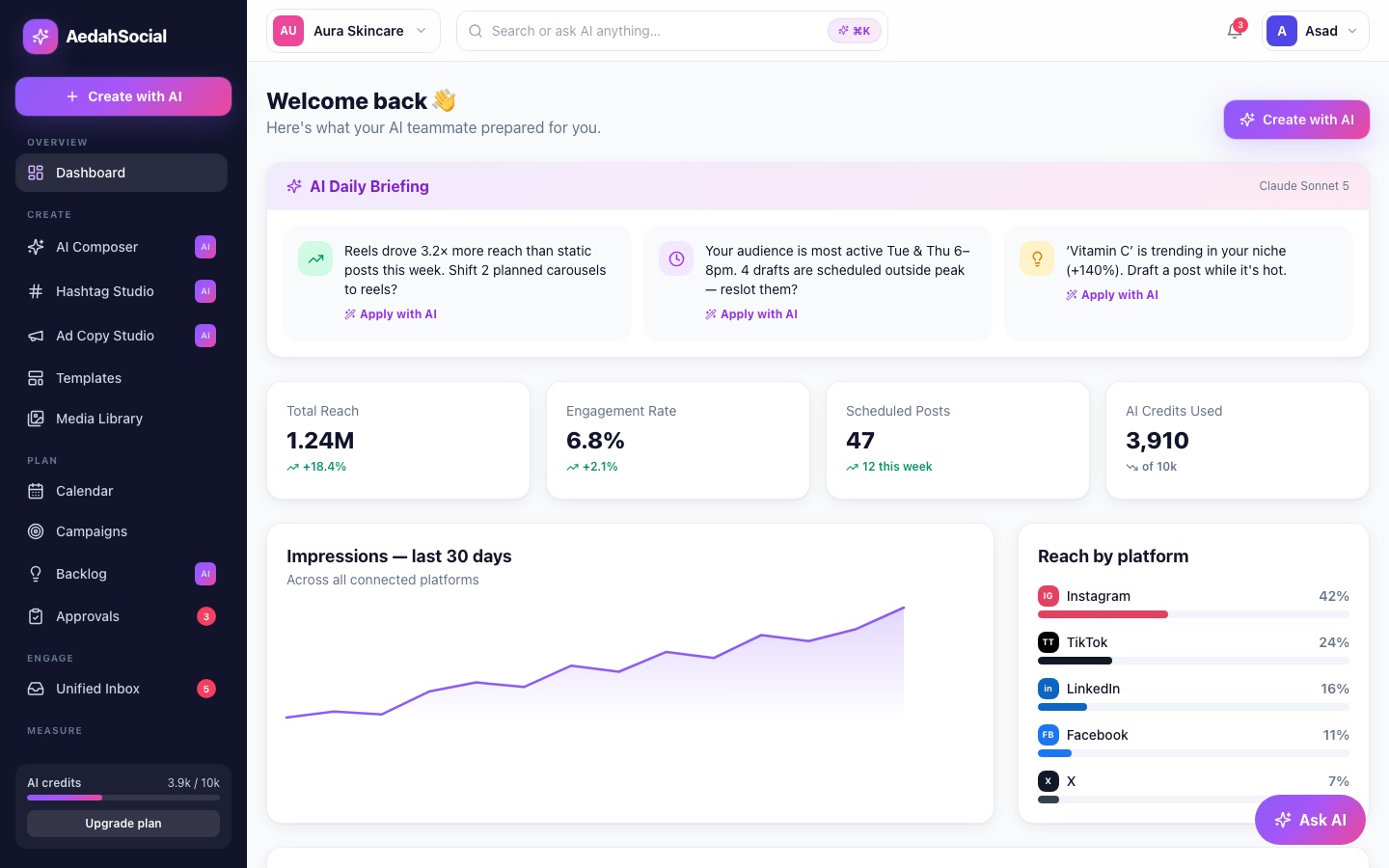Click the LinkedIn platform badge
The height and width of the screenshot is (868, 1389).
pos(1049,689)
